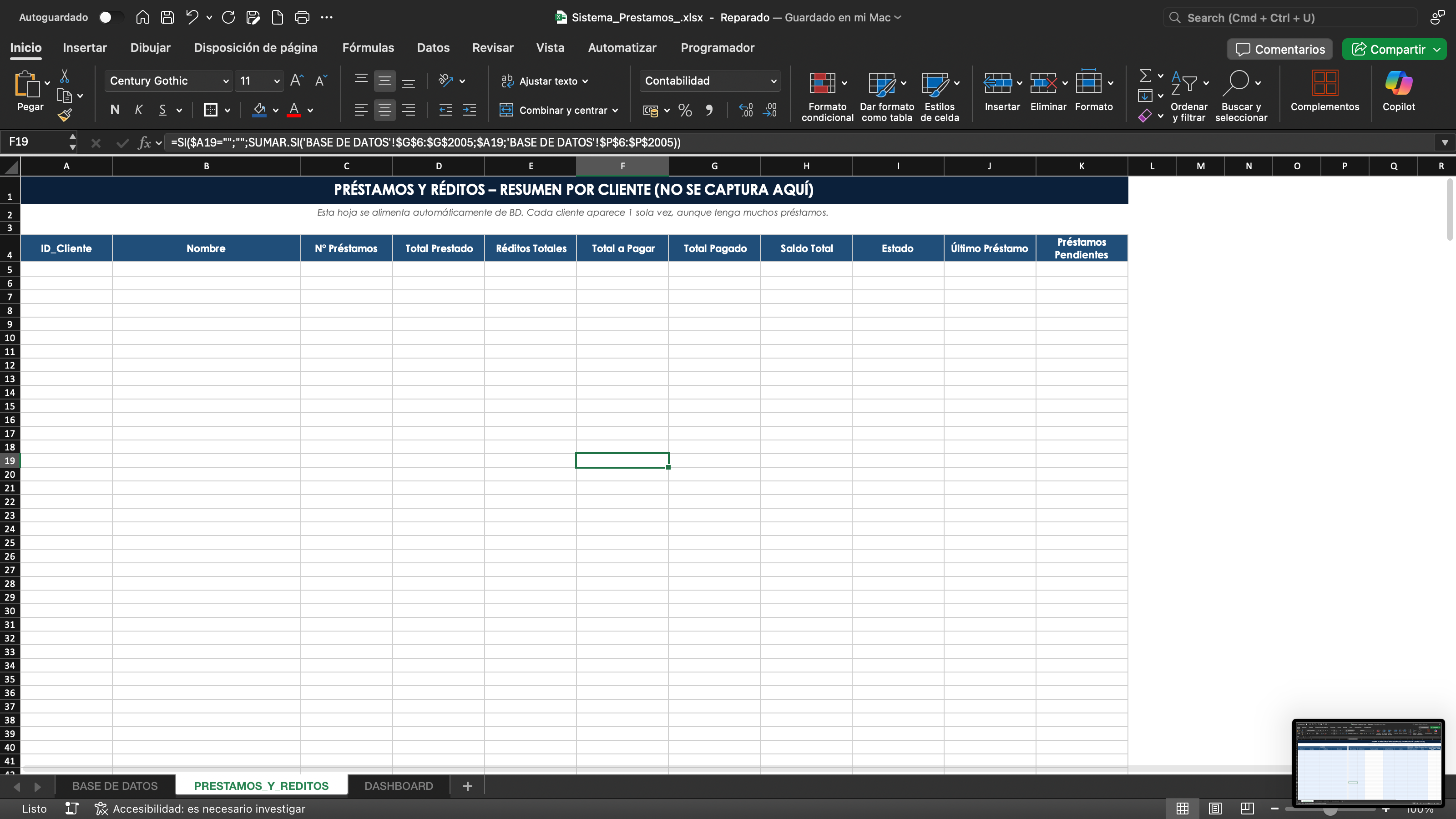The width and height of the screenshot is (1456, 819).
Task: Switch to the DASHBOARD sheet tab
Action: click(399, 786)
